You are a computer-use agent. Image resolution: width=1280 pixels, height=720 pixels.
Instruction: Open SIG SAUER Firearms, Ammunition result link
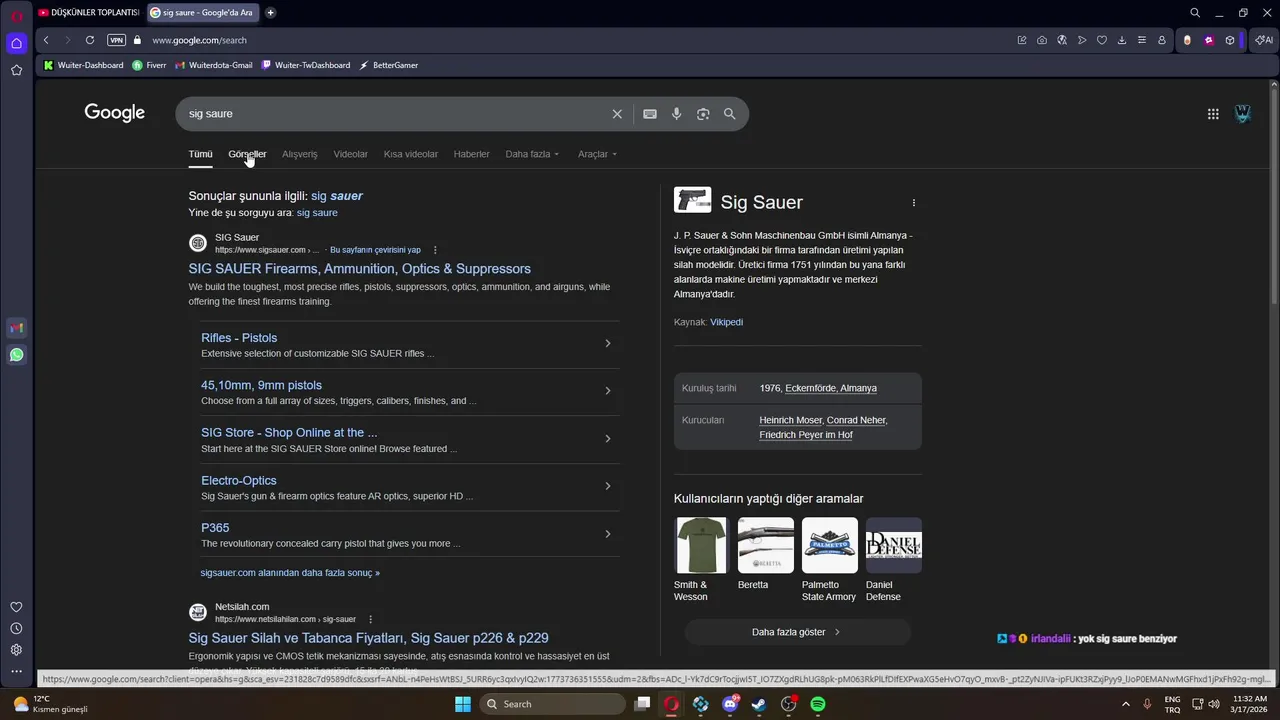pyautogui.click(x=359, y=269)
